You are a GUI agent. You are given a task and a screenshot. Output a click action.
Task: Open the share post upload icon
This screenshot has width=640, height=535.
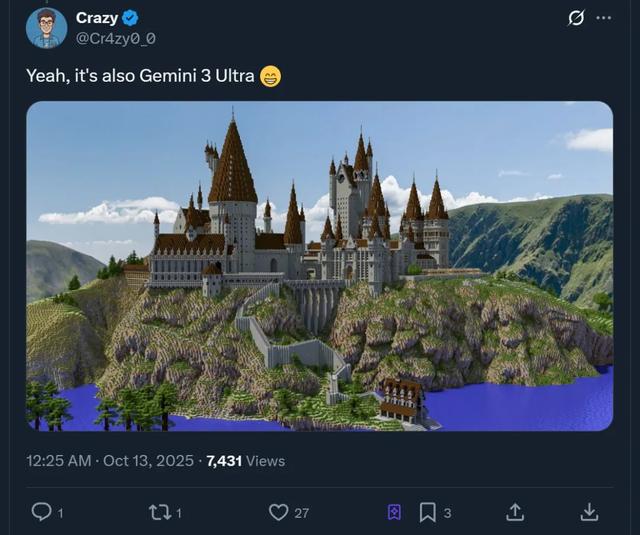[x=515, y=512]
